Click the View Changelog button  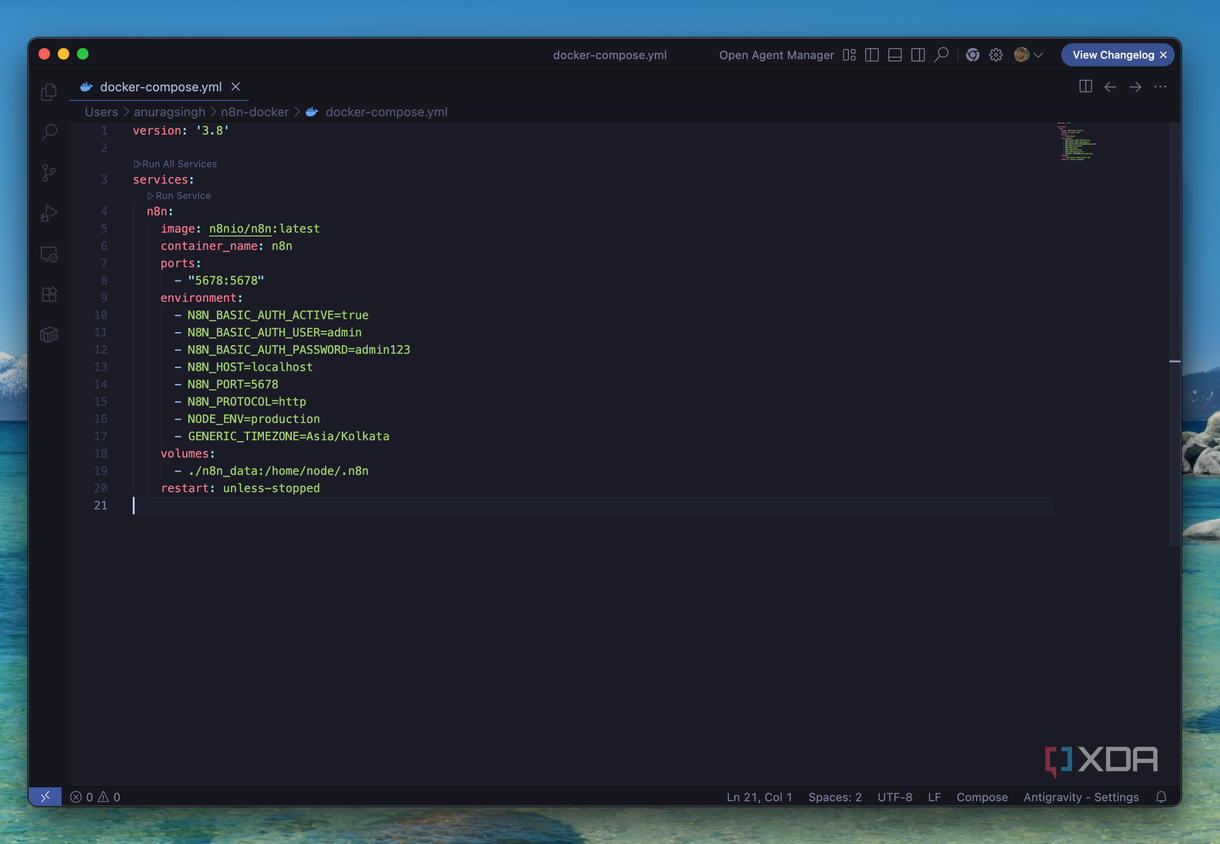click(x=1113, y=55)
